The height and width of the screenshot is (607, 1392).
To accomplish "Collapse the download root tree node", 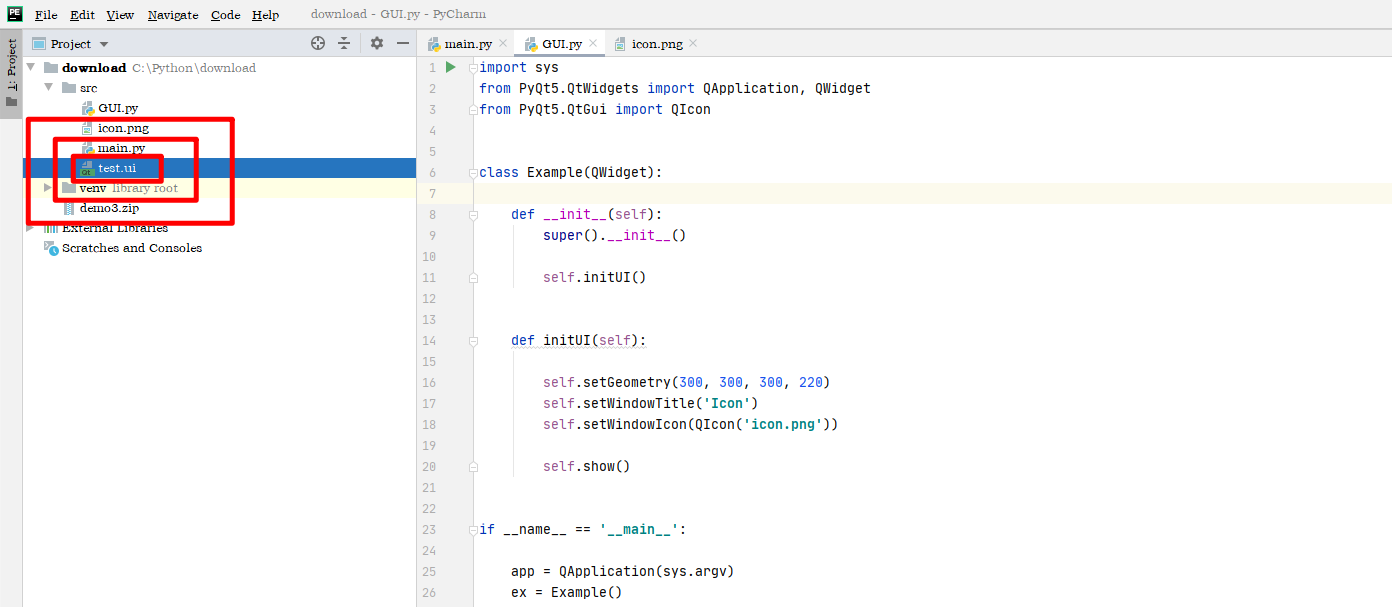I will coord(30,68).
